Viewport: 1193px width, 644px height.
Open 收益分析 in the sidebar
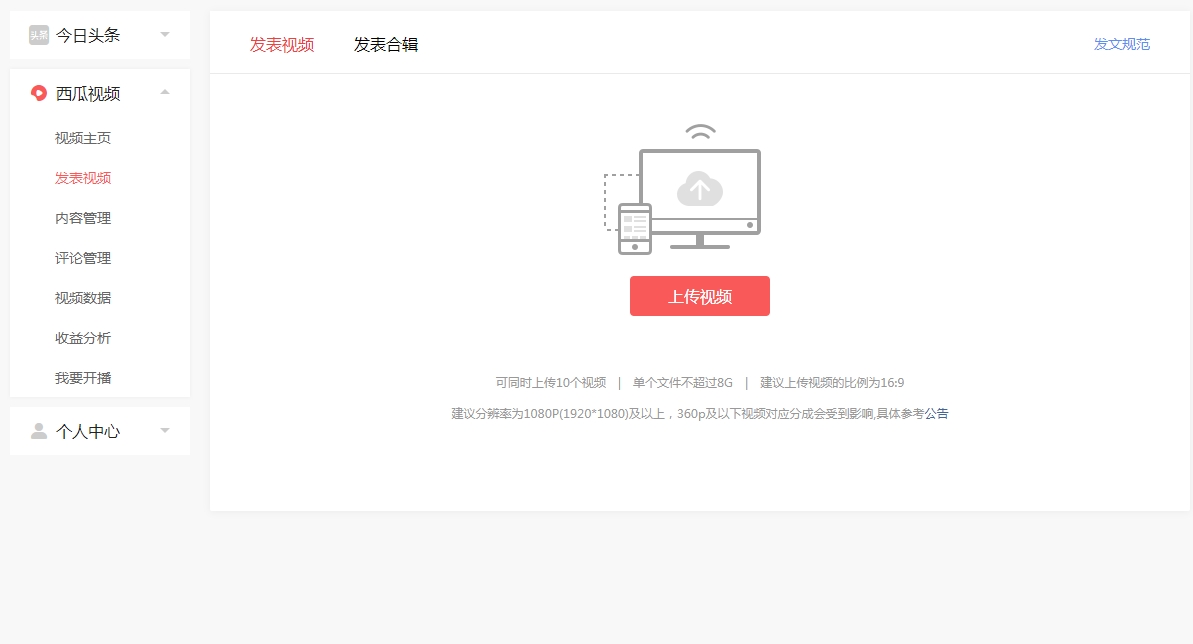pyautogui.click(x=82, y=337)
